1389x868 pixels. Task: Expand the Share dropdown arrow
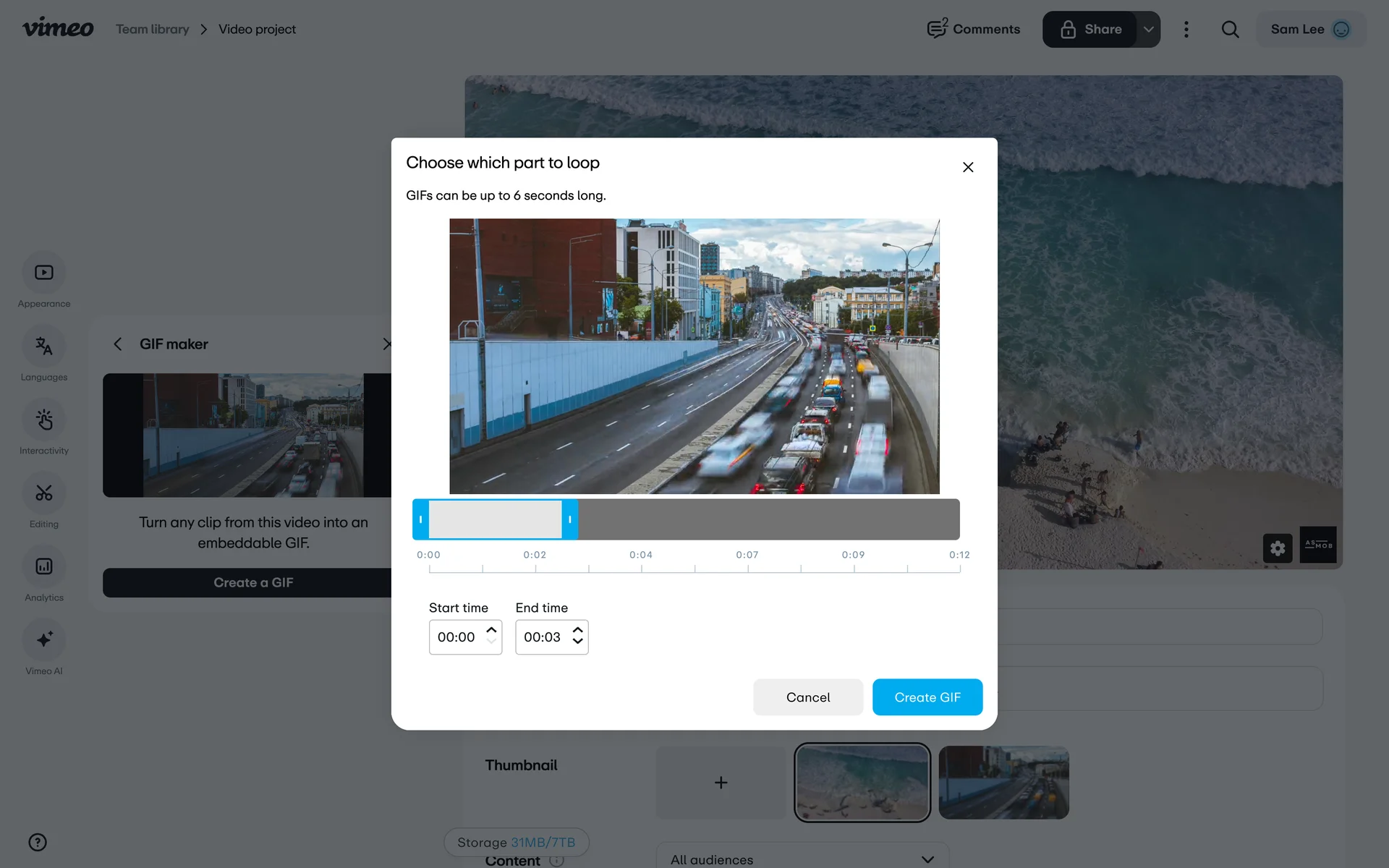pos(1148,30)
